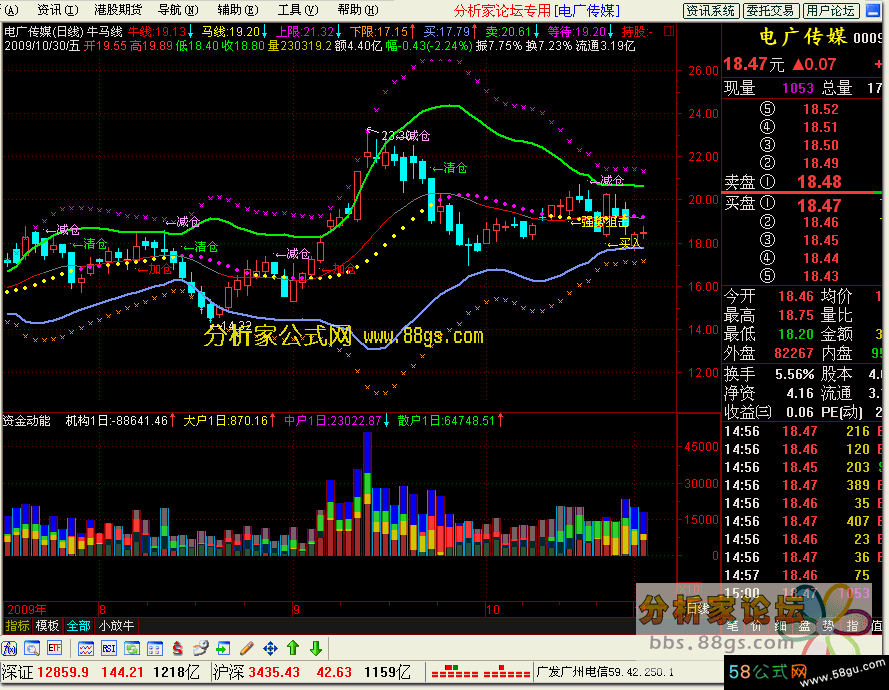Click the green refresh window icon
Viewport: 889px width, 690px height.
pyautogui.click(x=132, y=648)
